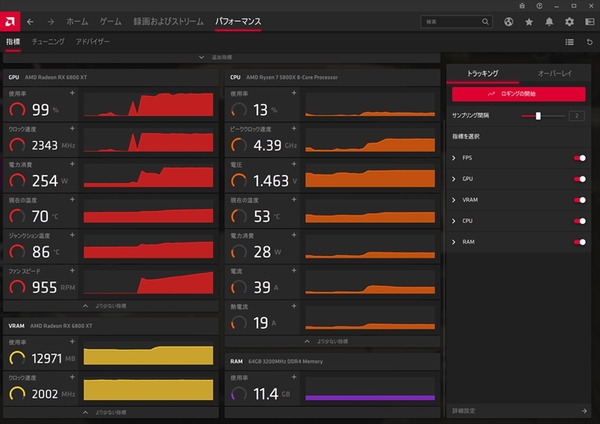Open the ゲーム tab
Viewport: 600px width, 424px height.
[x=111, y=21]
